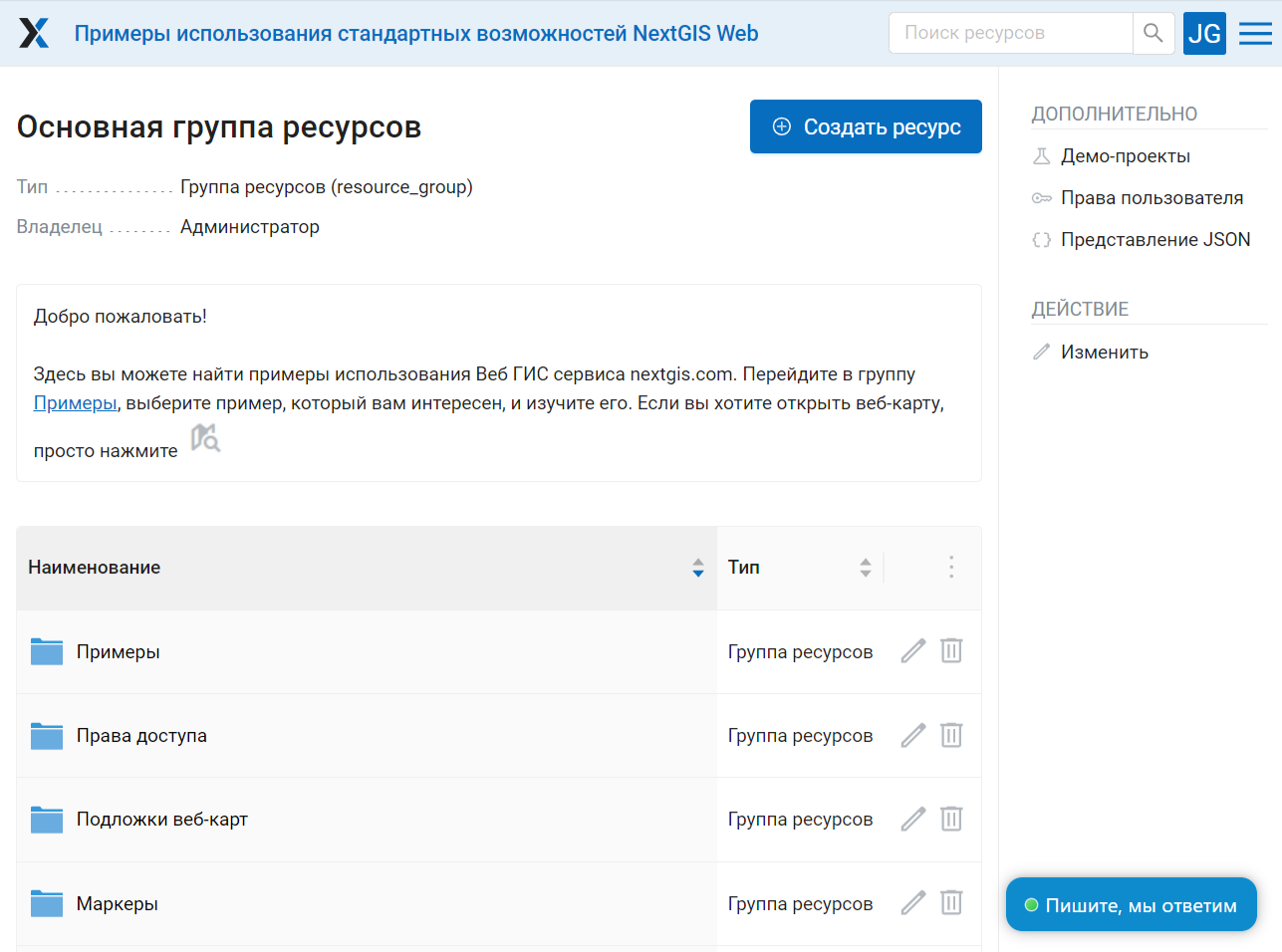
Task: Open Представление JSON in the sidebar
Action: [x=1155, y=240]
